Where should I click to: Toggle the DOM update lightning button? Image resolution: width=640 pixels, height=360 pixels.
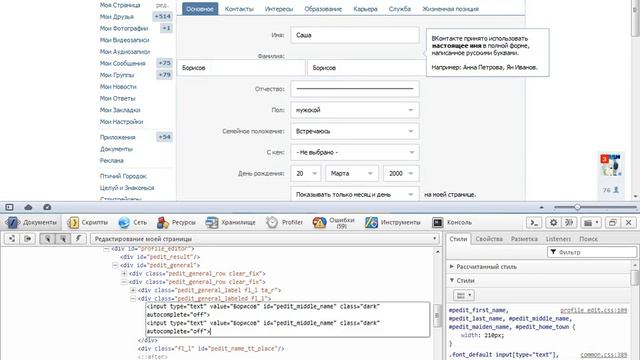click(x=78, y=239)
